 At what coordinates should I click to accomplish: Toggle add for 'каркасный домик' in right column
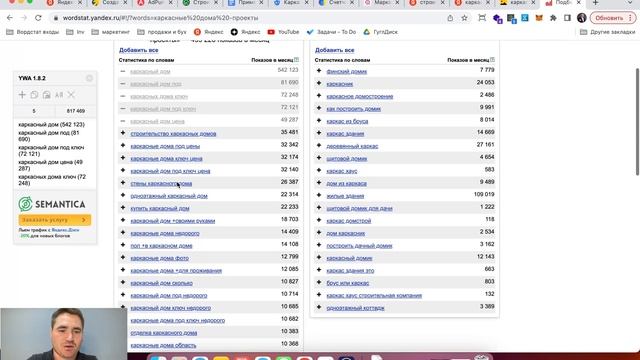coord(319,258)
